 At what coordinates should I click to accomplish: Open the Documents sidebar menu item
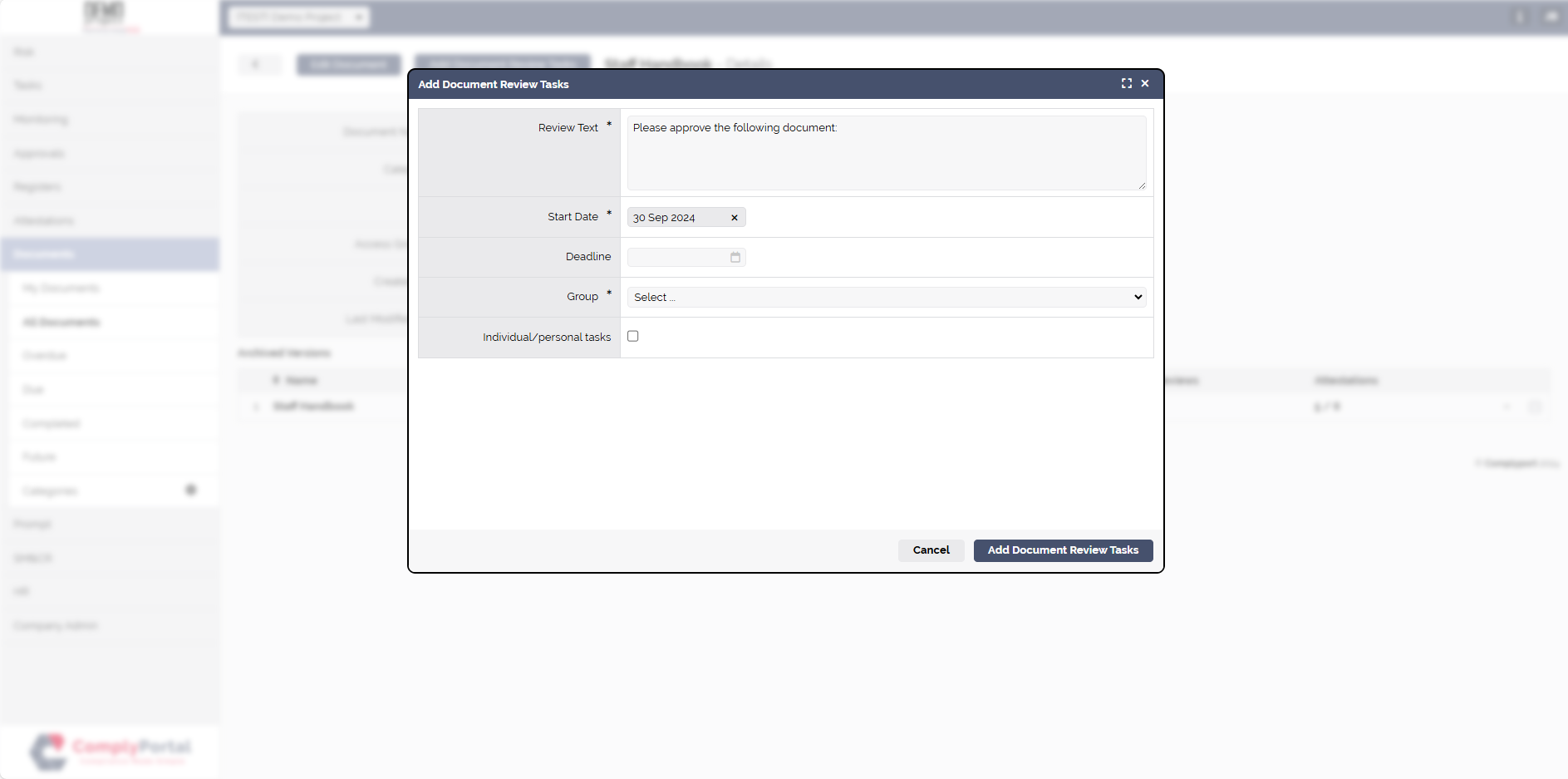(x=110, y=254)
